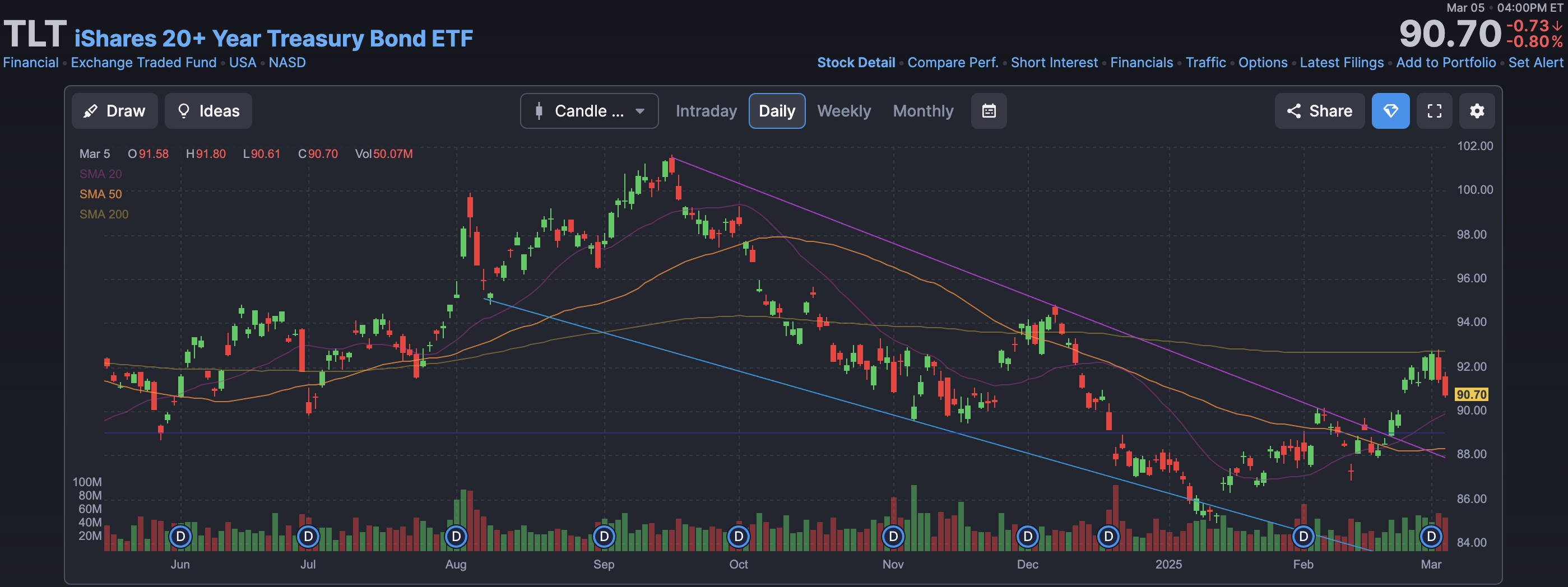Click the NASD exchange link
Screen dimensions: 1568x587
[287, 63]
